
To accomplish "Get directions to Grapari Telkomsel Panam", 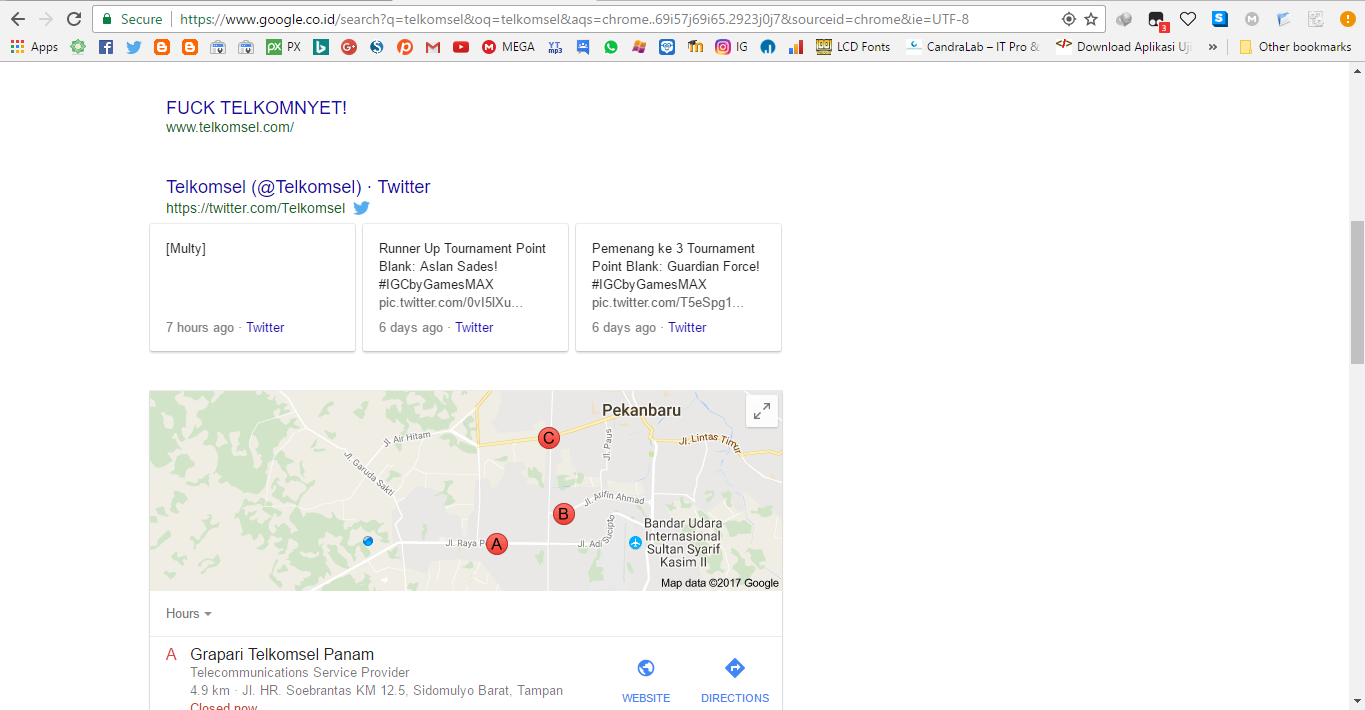I will click(x=735, y=680).
